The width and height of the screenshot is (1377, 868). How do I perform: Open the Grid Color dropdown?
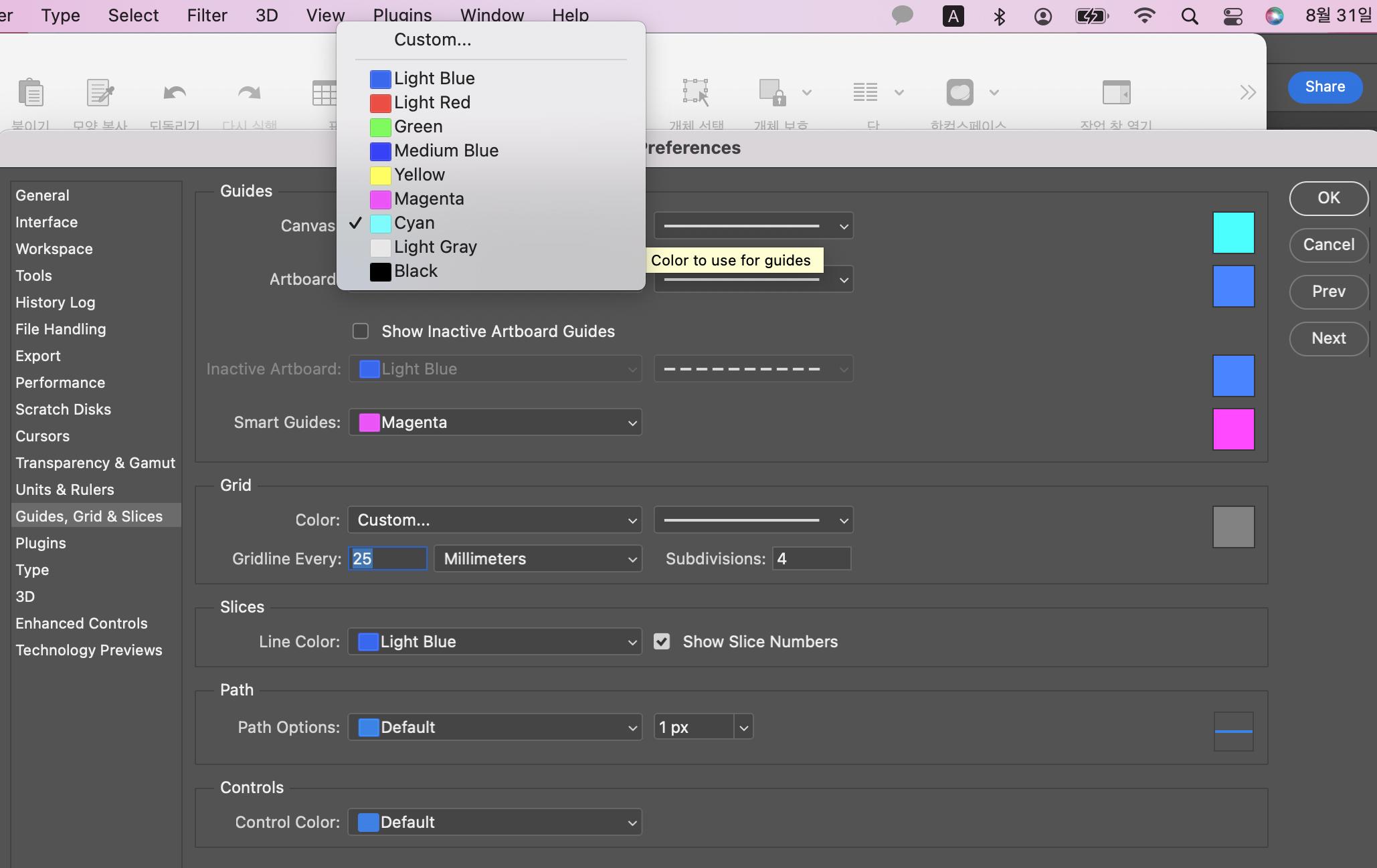click(495, 520)
